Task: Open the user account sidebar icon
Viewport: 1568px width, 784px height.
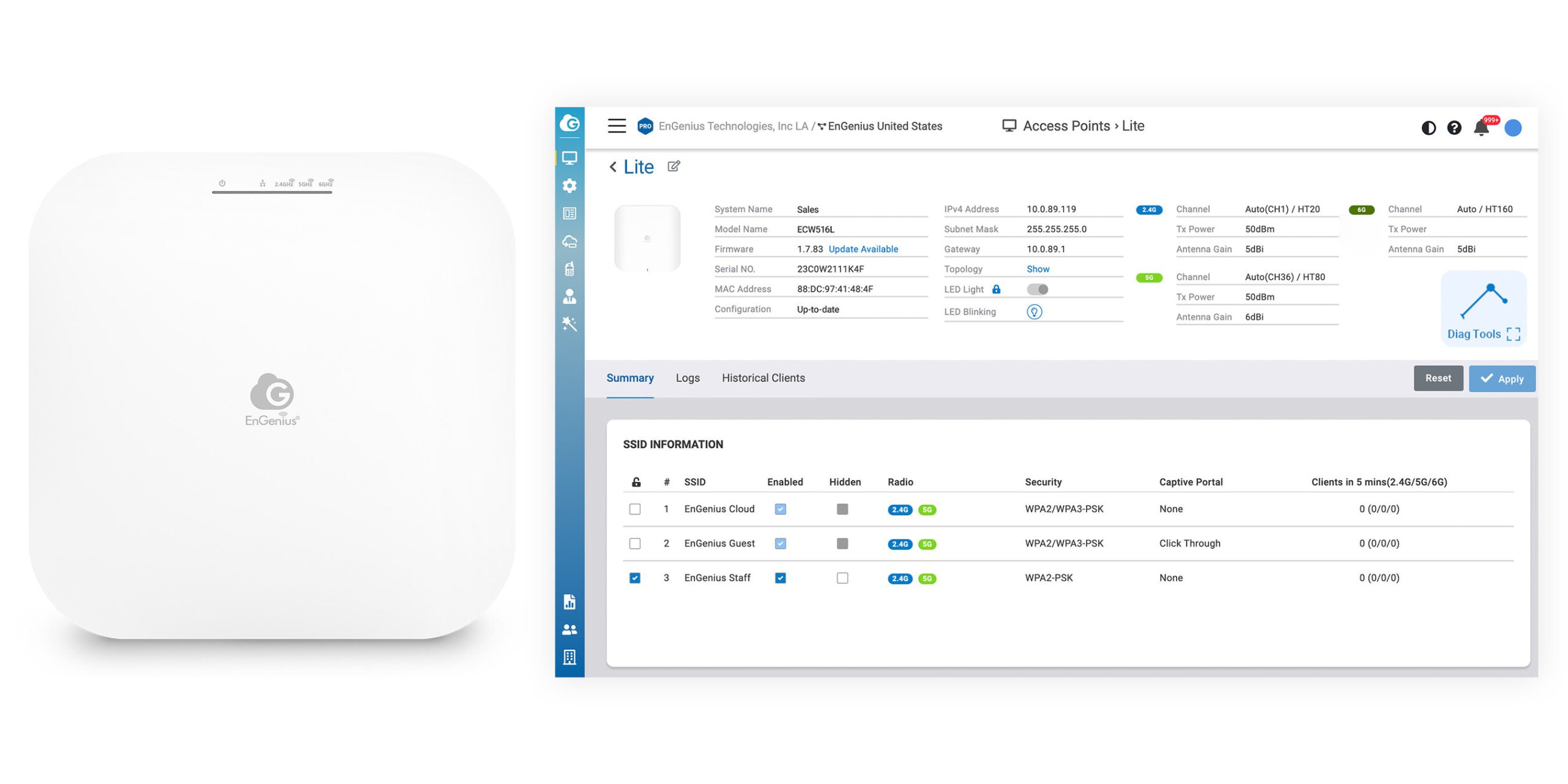Action: pyautogui.click(x=569, y=296)
